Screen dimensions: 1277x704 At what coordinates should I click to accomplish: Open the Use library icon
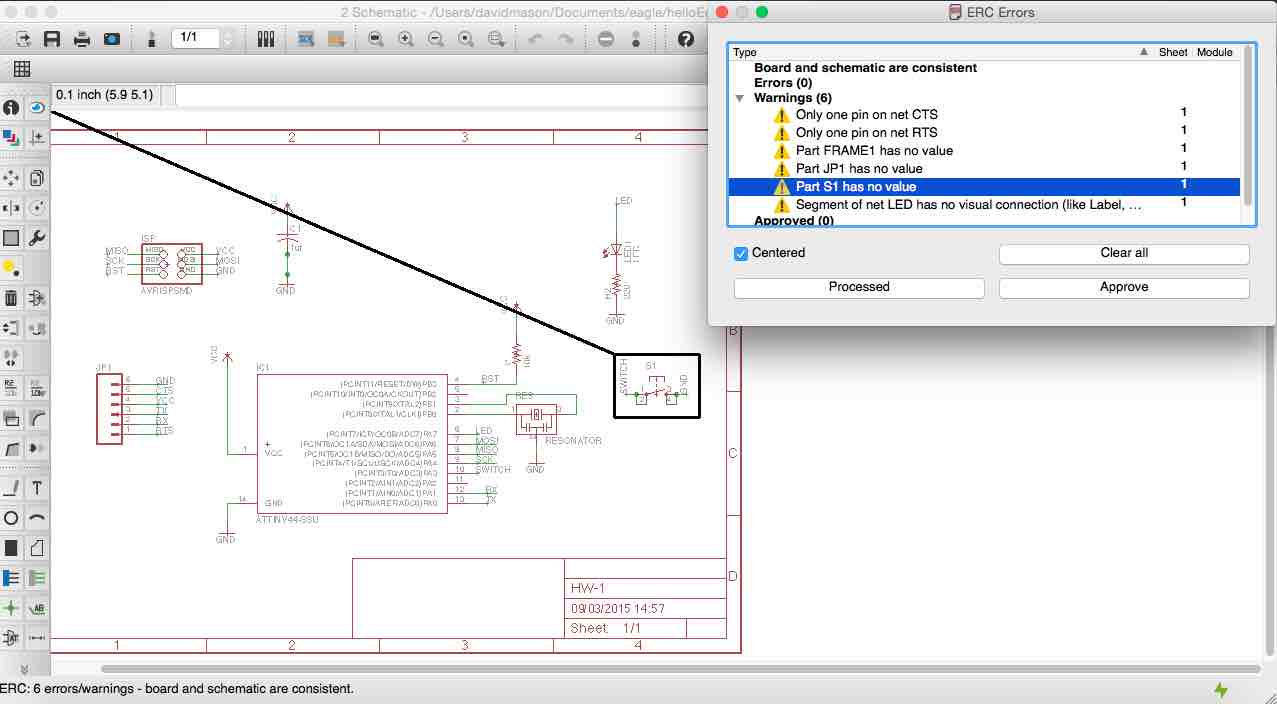[x=266, y=39]
